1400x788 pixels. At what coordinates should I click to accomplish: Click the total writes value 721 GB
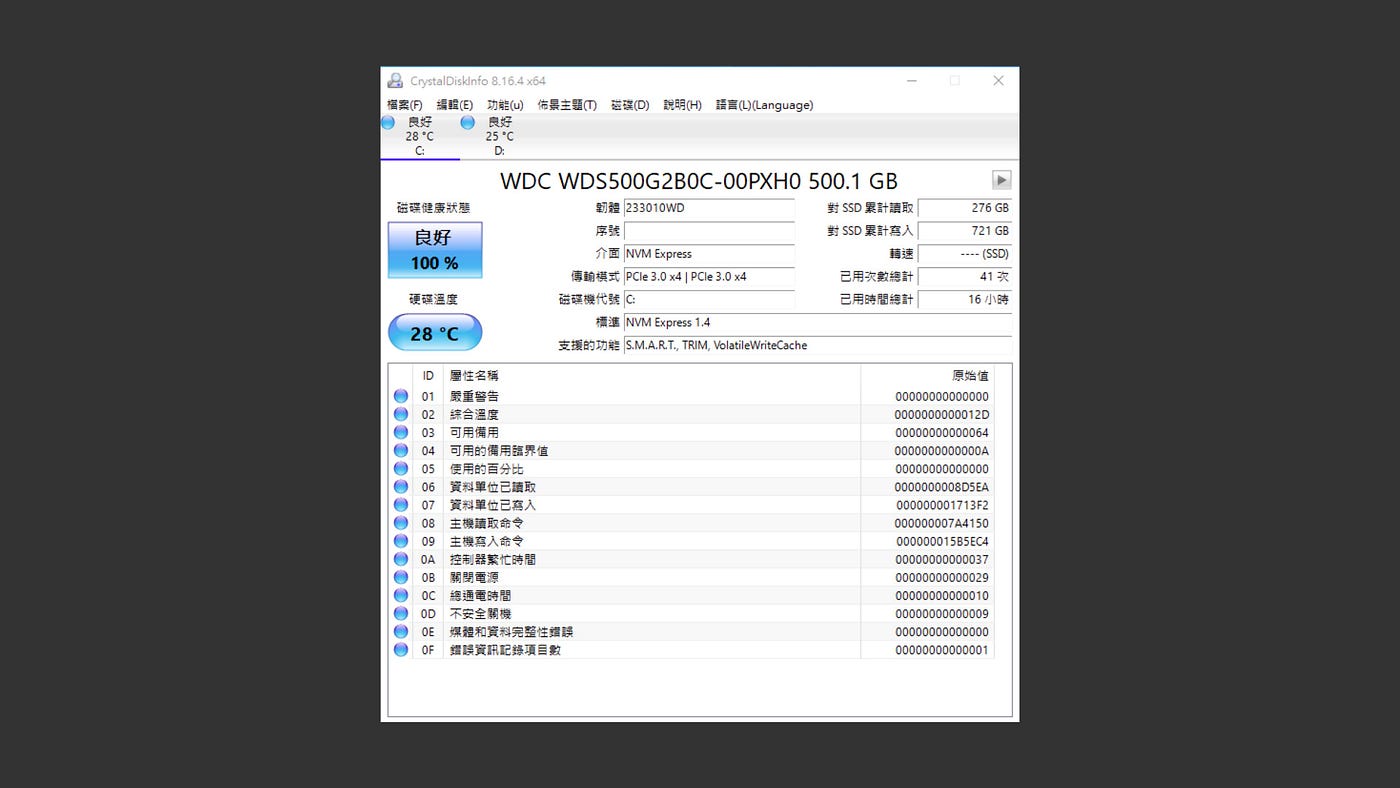point(965,231)
